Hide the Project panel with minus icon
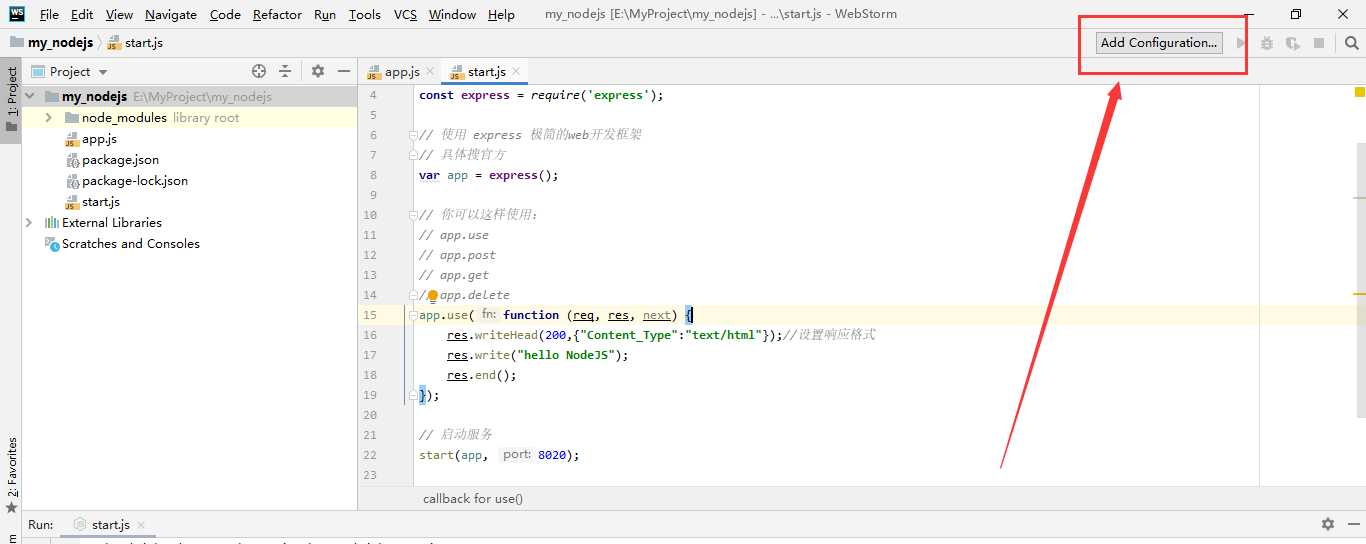Image resolution: width=1366 pixels, height=544 pixels. 343,71
